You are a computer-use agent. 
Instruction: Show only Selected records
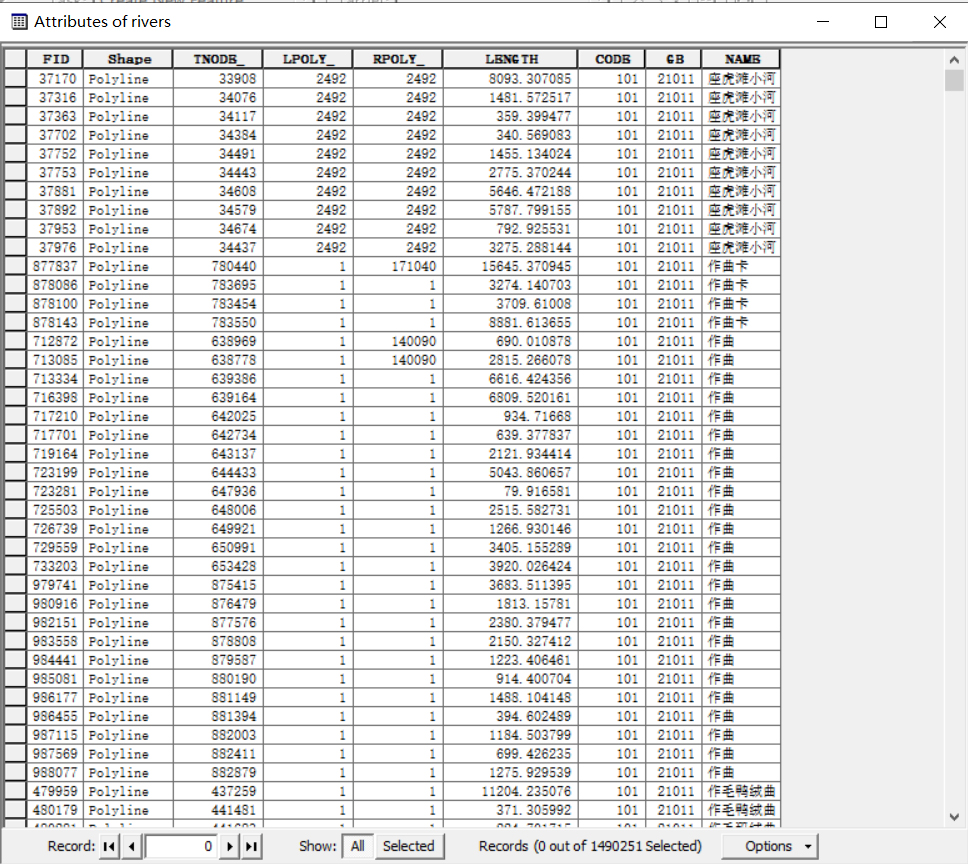(x=408, y=846)
